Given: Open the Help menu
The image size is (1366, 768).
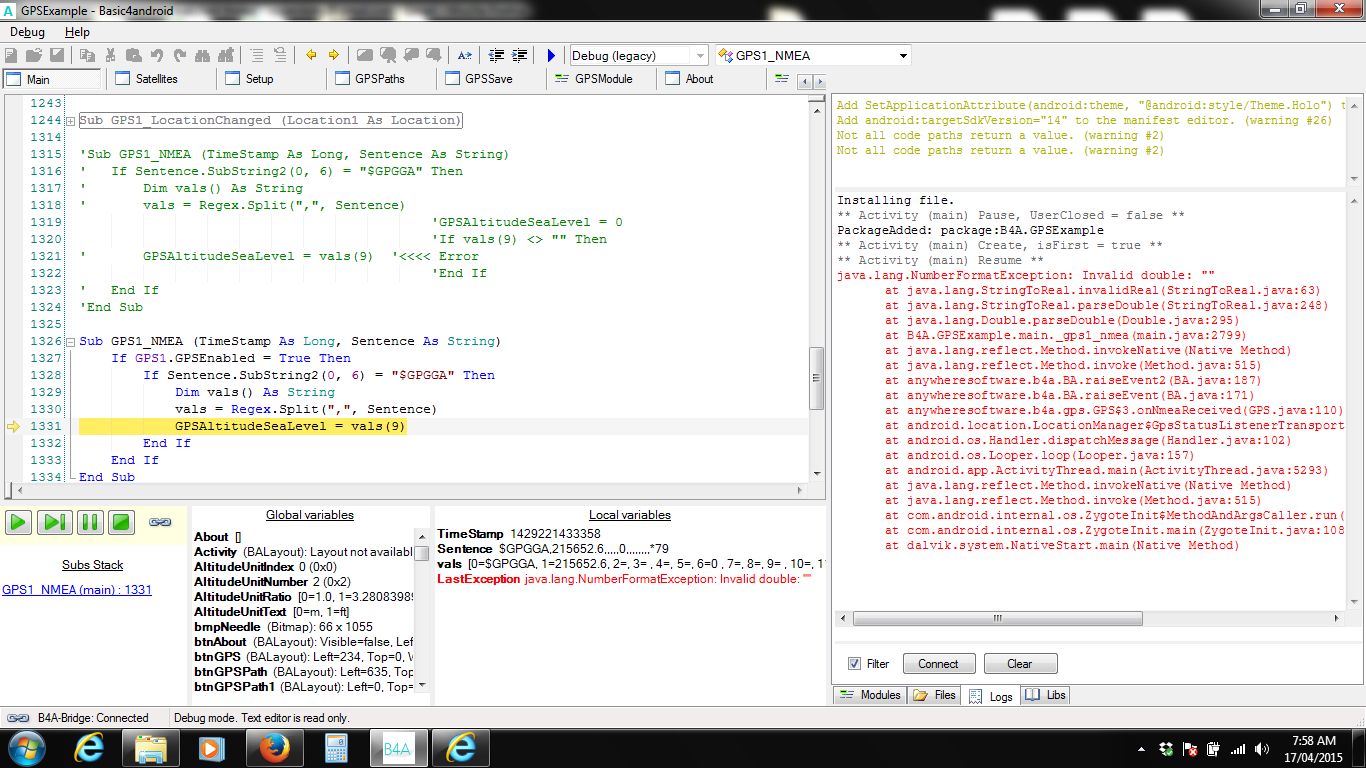Looking at the screenshot, I should (77, 32).
